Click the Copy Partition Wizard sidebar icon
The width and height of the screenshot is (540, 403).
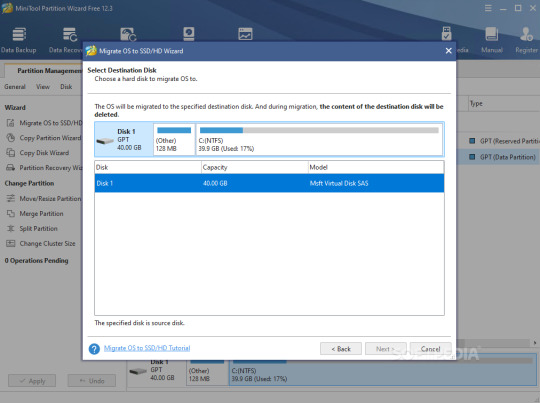11,138
